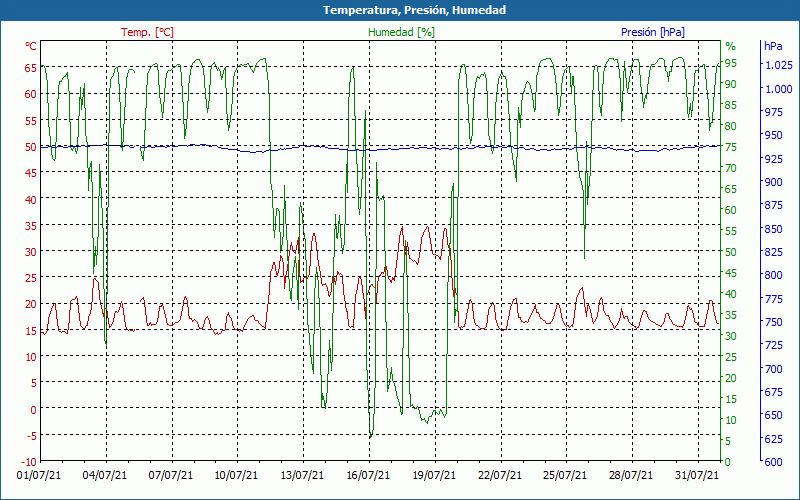The image size is (800, 500).
Task: Click the x-axis date label 13/07/21
Action: point(302,476)
